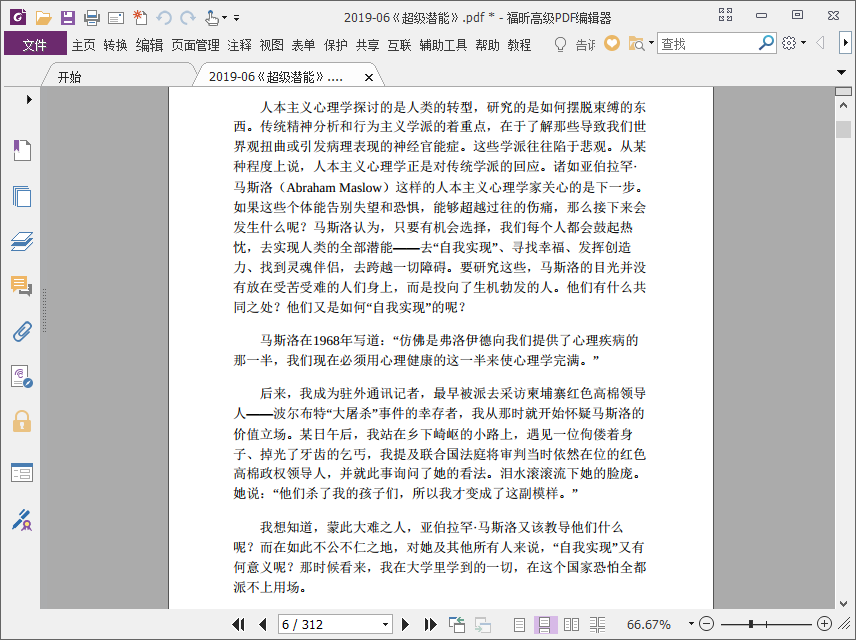Open the 教程 ribbon tab
The width and height of the screenshot is (856, 640).
519,45
